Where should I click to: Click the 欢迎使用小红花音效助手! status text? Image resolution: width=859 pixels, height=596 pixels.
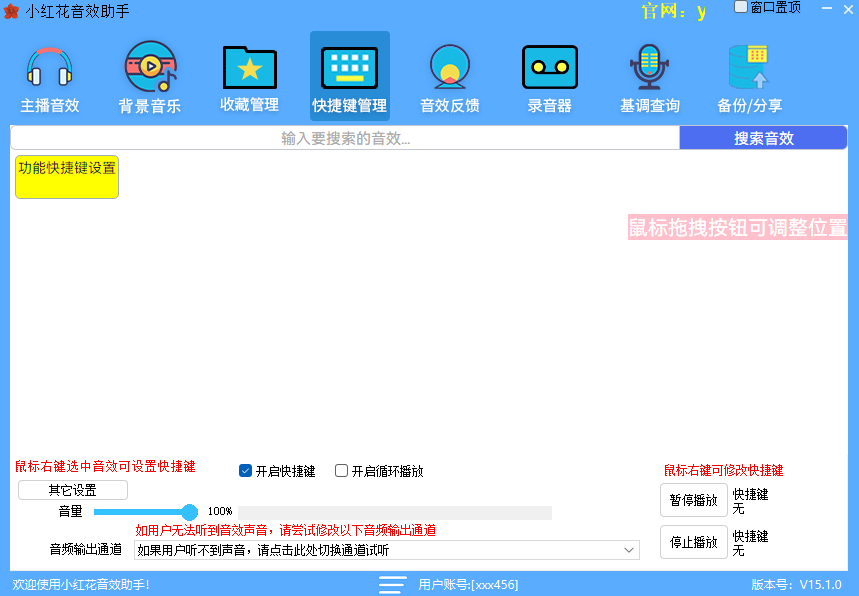pyautogui.click(x=81, y=584)
